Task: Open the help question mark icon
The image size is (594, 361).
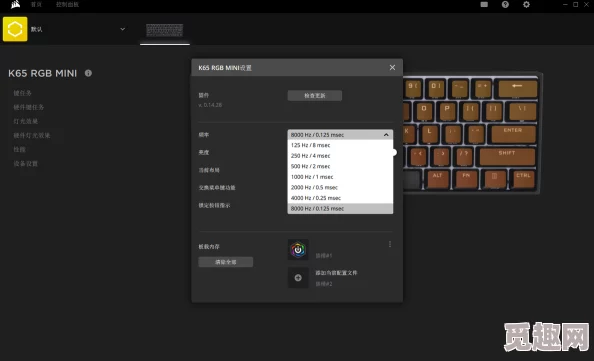Action: tap(505, 5)
